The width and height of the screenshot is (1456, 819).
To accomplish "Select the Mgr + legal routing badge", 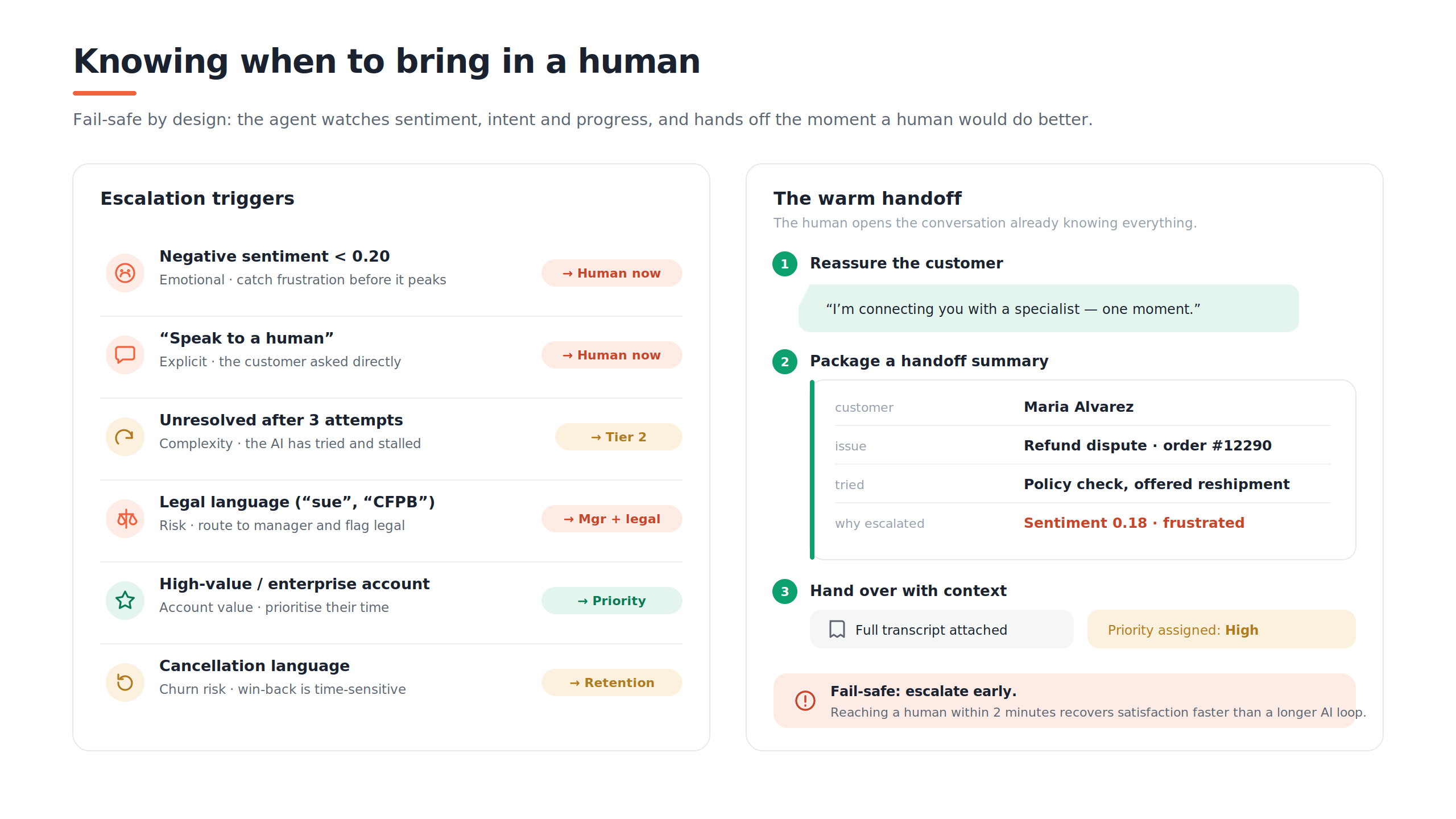I will pos(612,519).
